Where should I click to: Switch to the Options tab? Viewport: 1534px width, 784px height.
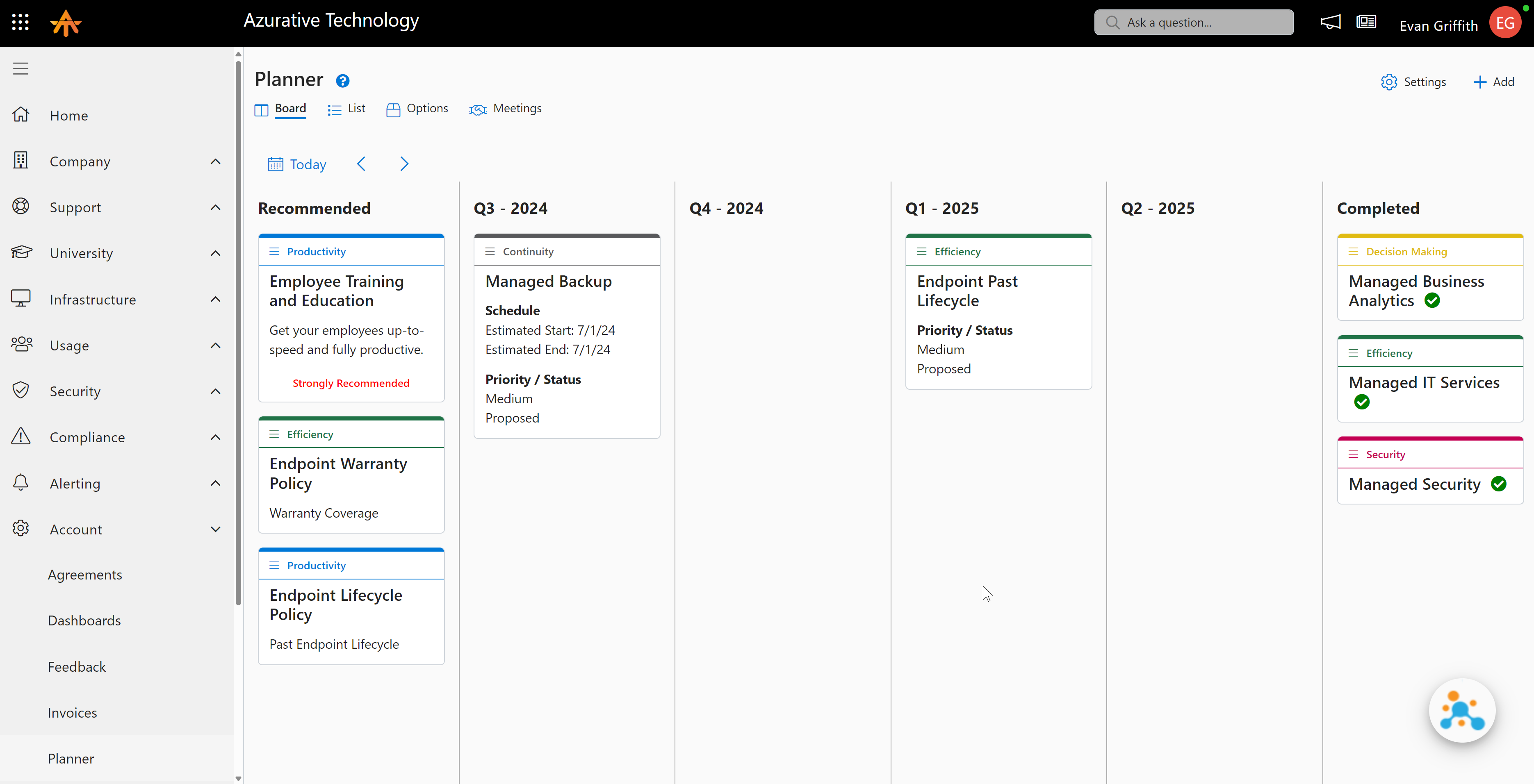[417, 109]
